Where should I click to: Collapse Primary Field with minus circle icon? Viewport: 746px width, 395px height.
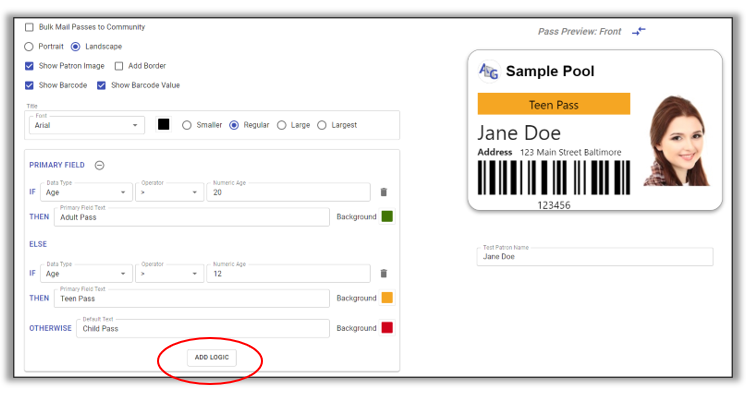click(x=99, y=165)
